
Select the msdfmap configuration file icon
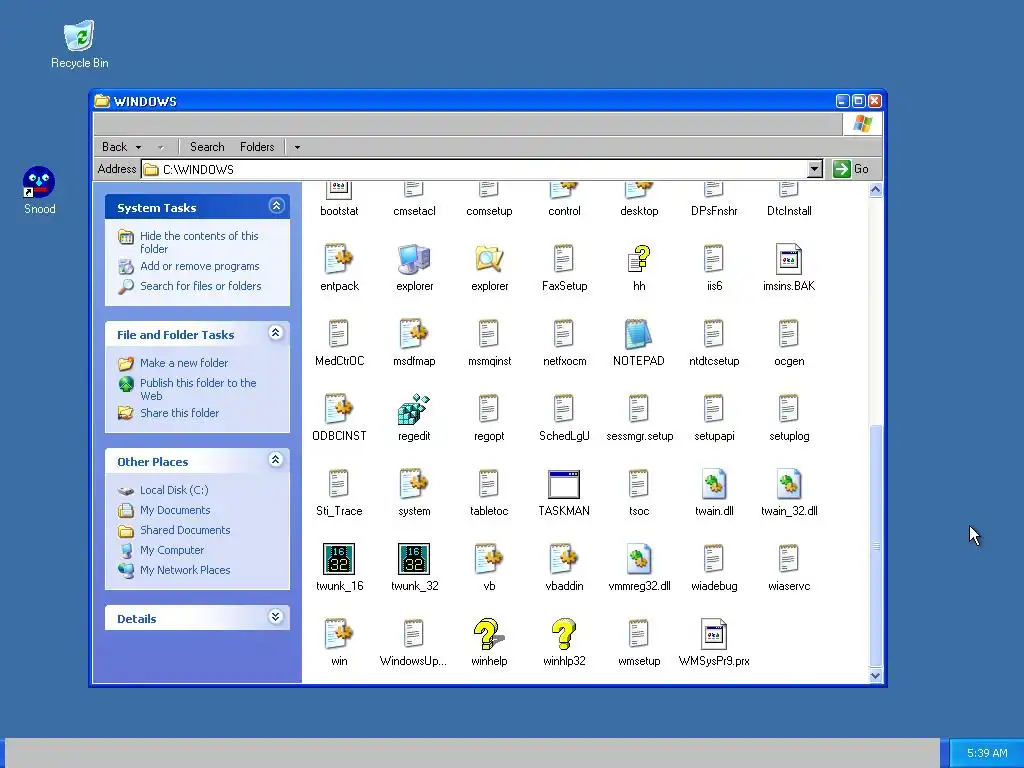coord(414,334)
